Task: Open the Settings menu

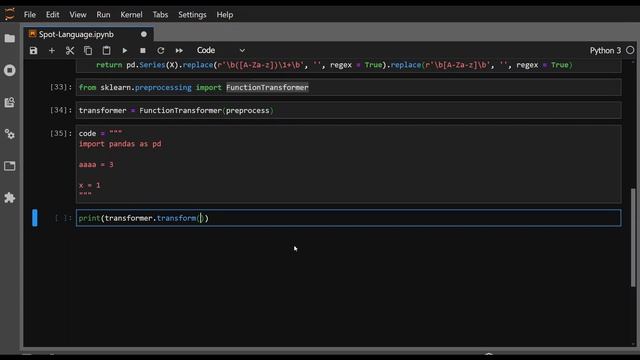Action: coord(192,15)
